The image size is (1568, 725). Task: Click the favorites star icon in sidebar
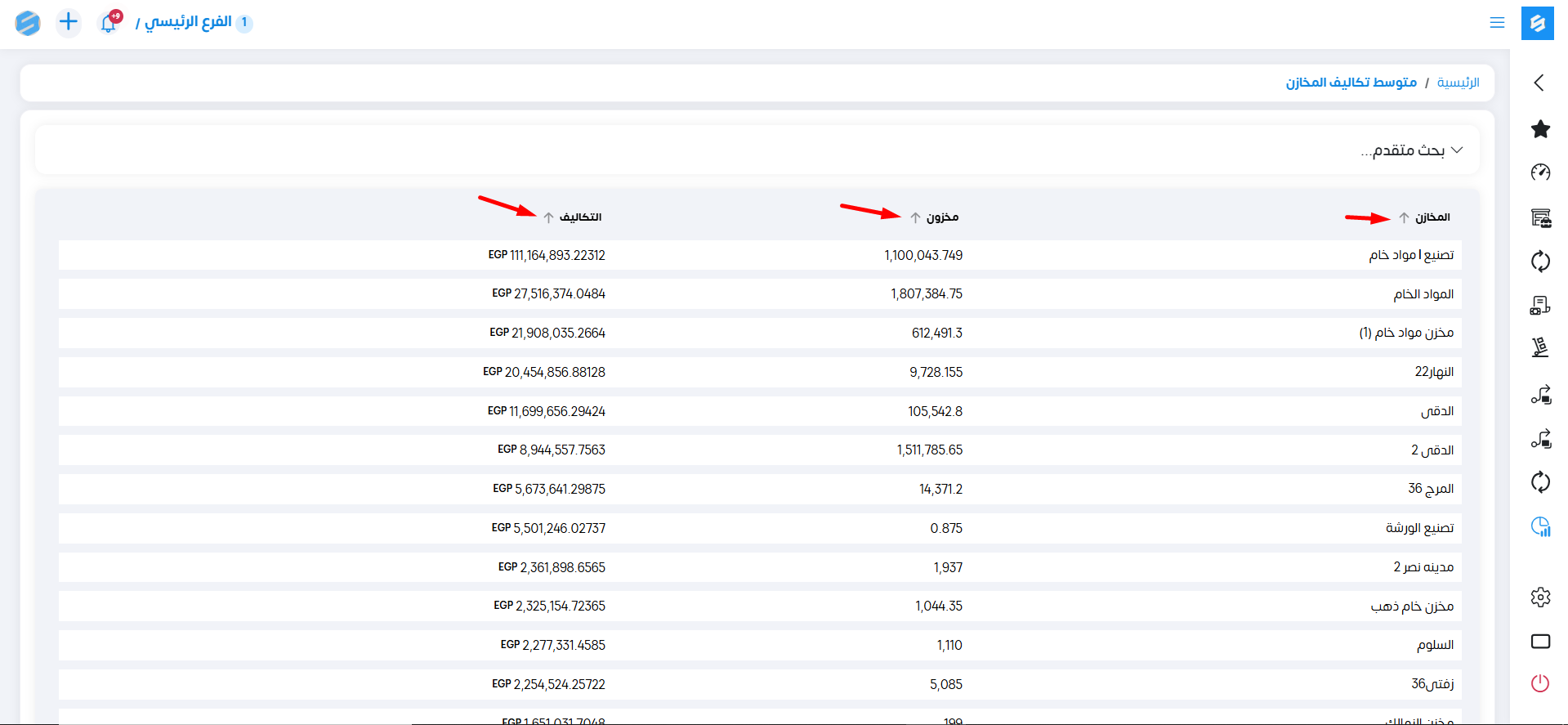pos(1540,129)
